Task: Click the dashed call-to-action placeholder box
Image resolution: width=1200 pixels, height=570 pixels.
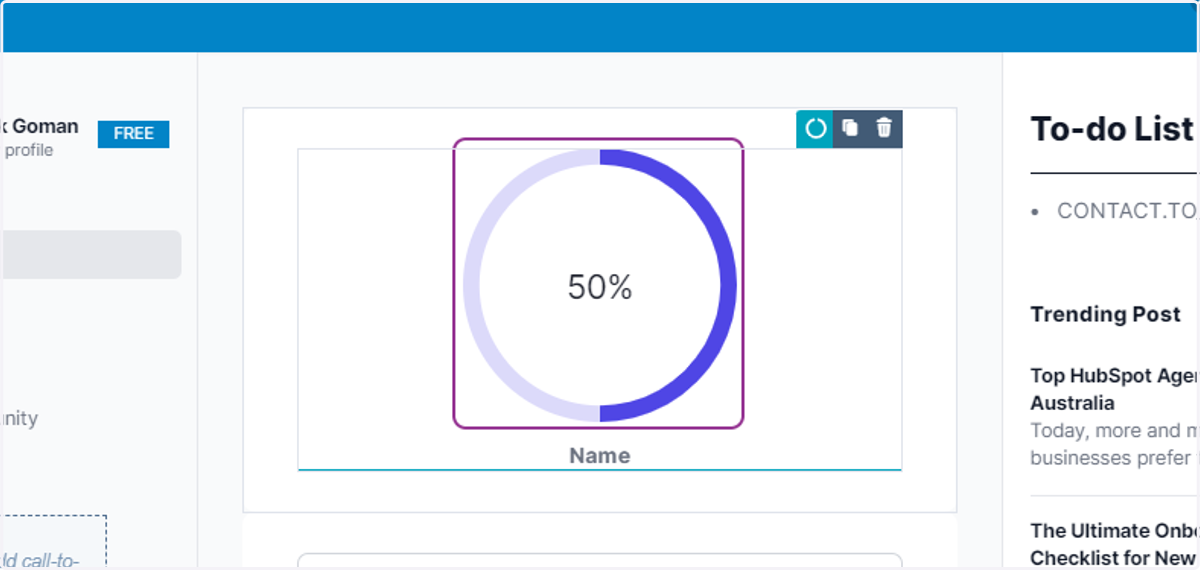Action: (54, 542)
